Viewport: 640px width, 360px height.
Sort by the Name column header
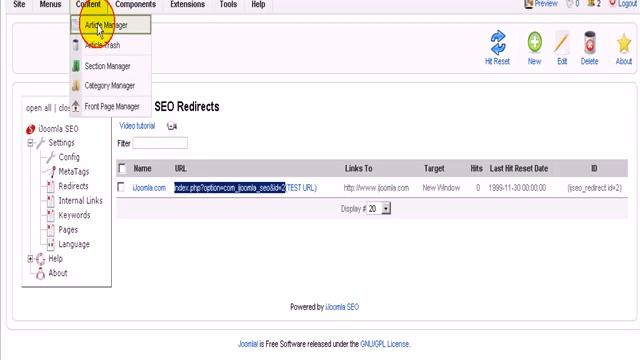(142, 168)
